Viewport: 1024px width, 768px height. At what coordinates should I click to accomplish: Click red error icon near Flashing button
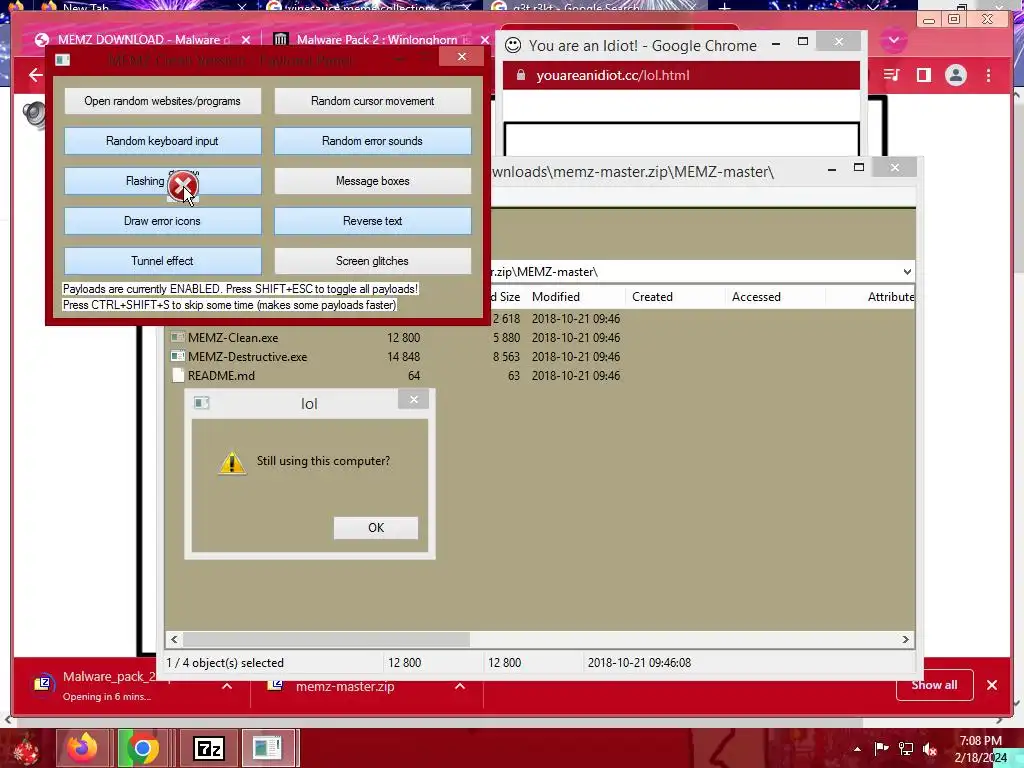pyautogui.click(x=182, y=187)
